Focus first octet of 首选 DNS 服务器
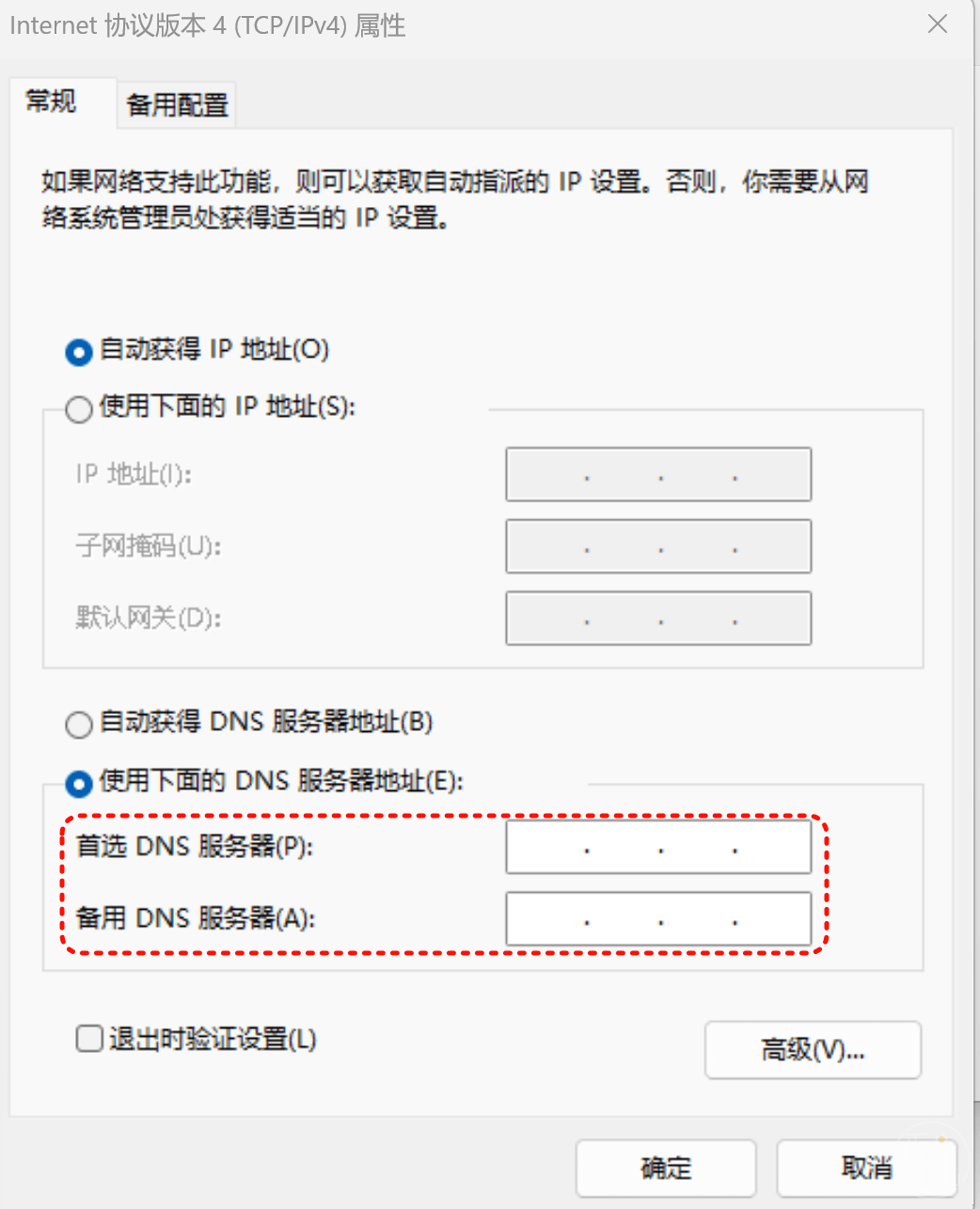The width and height of the screenshot is (980, 1209). click(547, 847)
